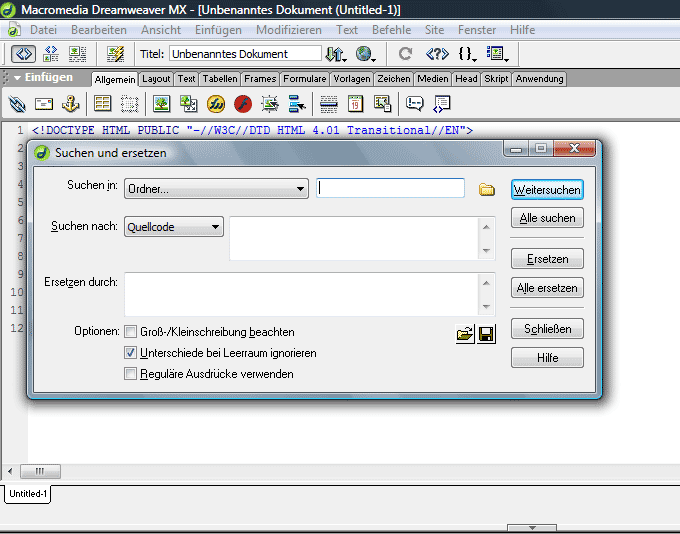Draw Layer icon

pyautogui.click(x=129, y=104)
